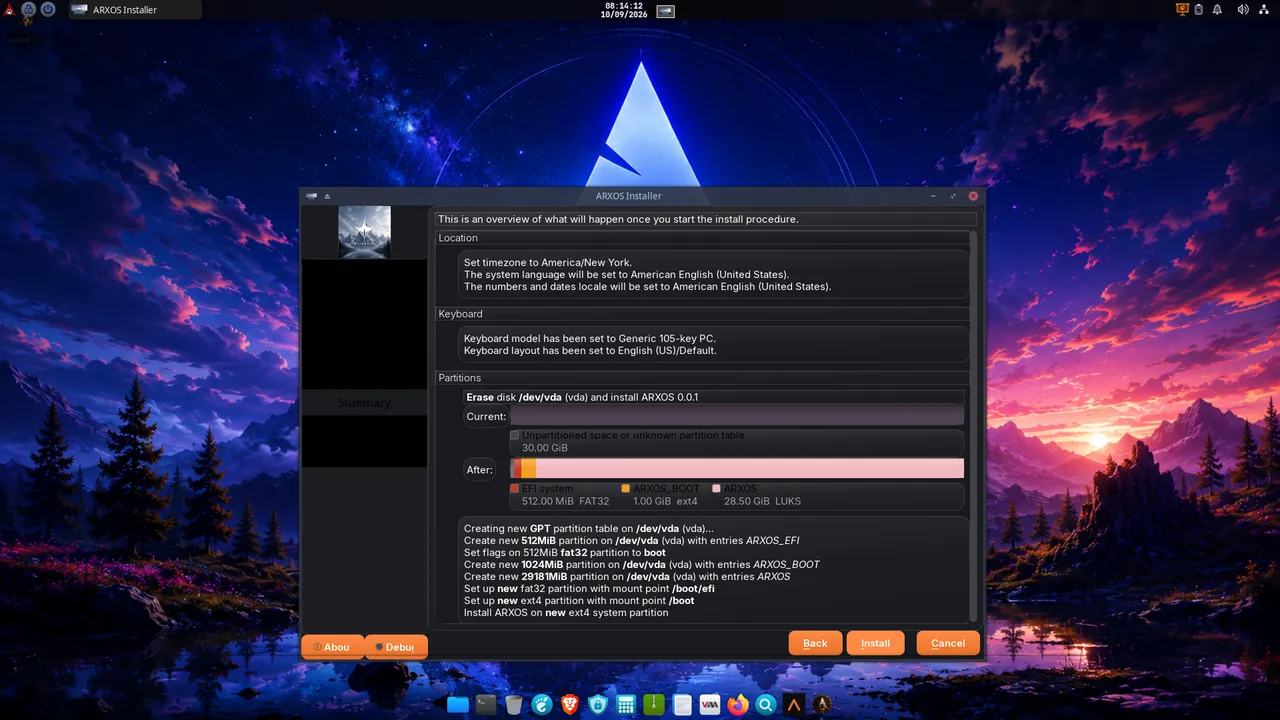Click the pink ARXOS segment in After bar
The image size is (1280, 720).
750,469
